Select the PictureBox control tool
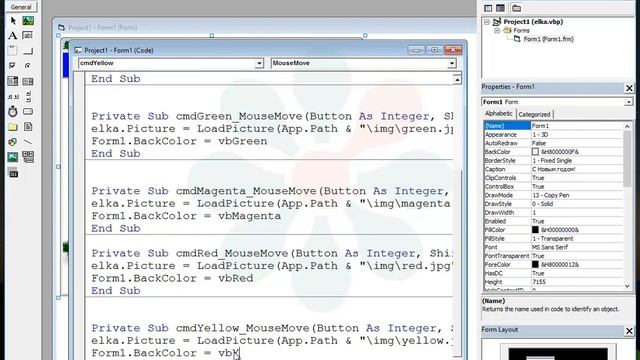The image size is (640, 360). tap(28, 20)
